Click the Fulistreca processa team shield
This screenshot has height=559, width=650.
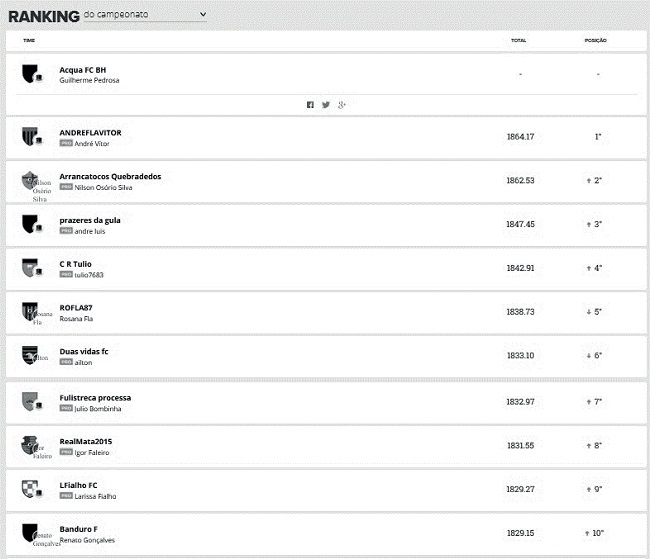coord(30,402)
